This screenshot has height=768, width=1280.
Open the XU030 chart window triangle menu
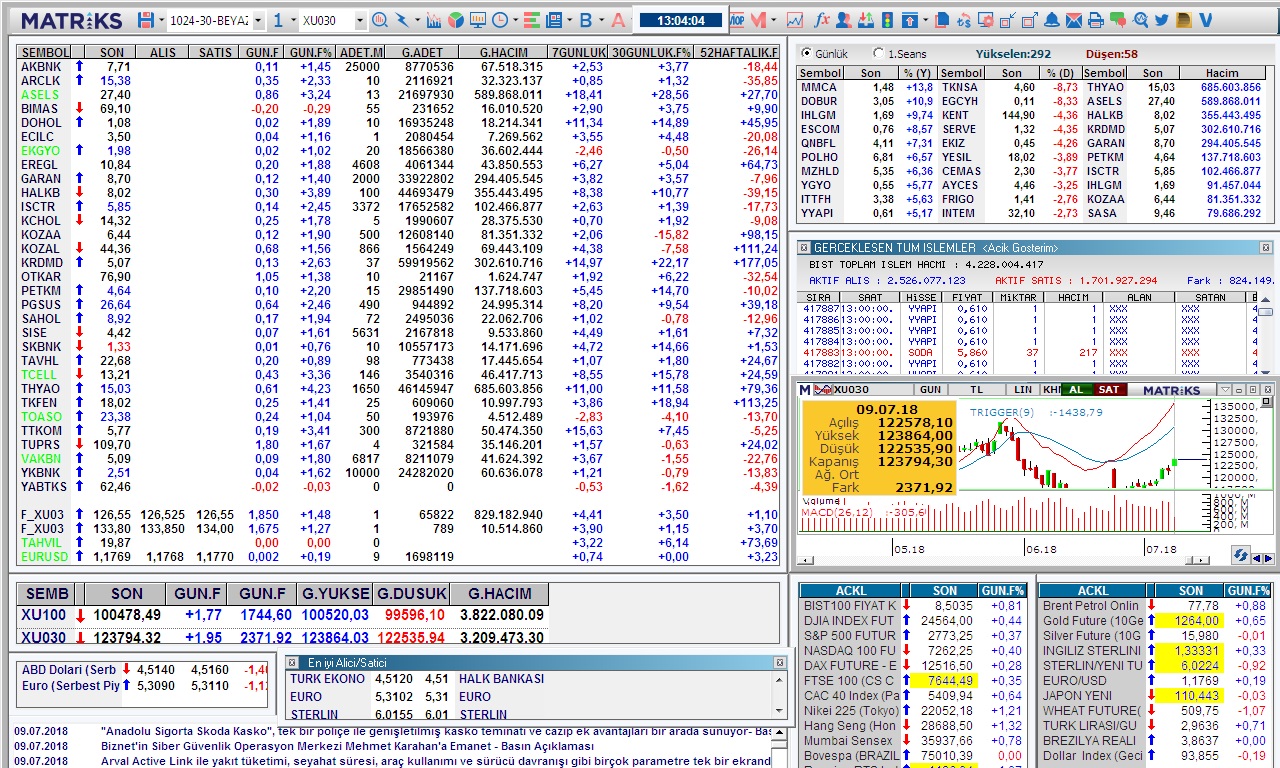click(1225, 389)
